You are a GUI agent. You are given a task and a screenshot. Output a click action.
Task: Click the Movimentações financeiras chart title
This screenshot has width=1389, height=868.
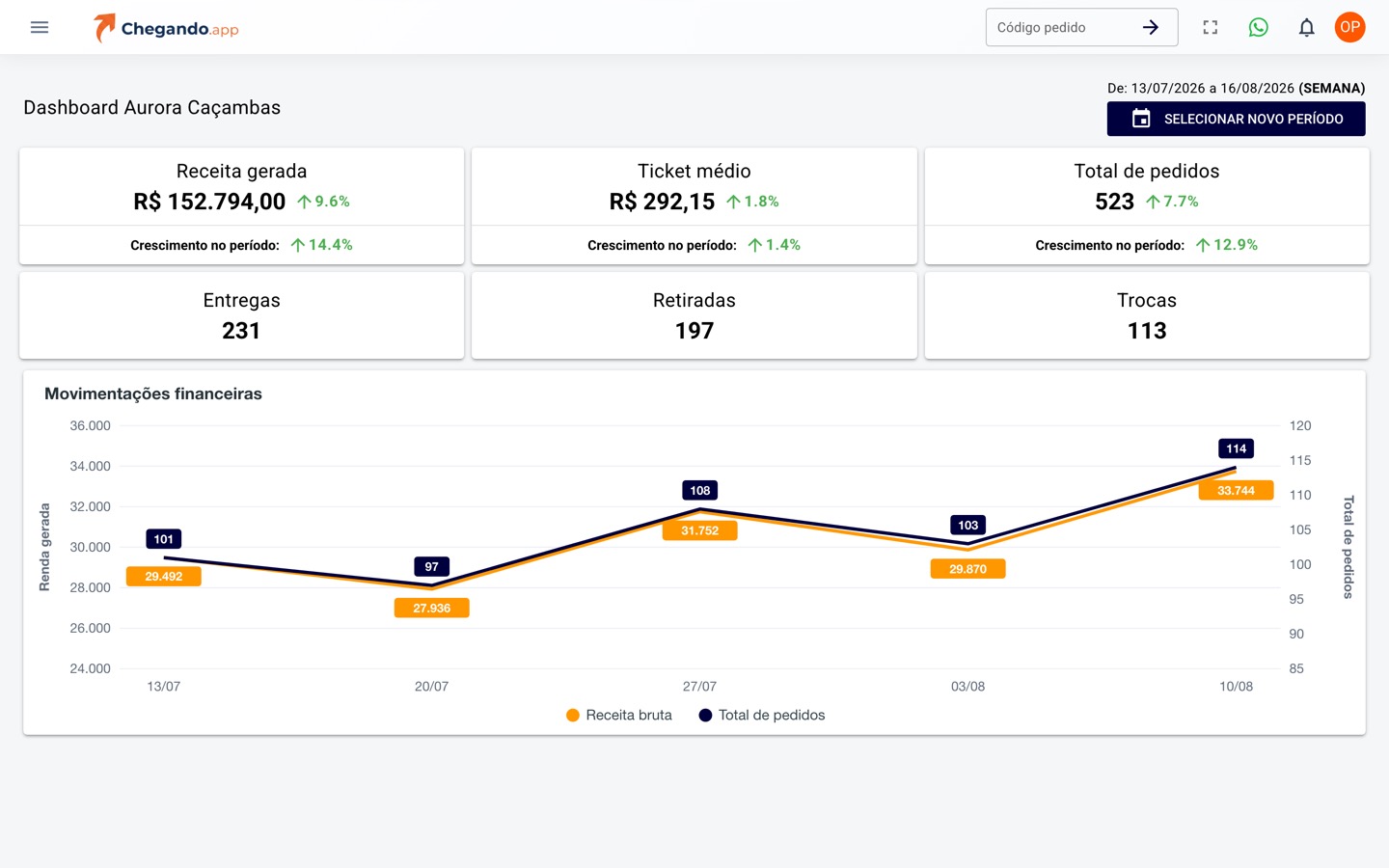pyautogui.click(x=153, y=393)
